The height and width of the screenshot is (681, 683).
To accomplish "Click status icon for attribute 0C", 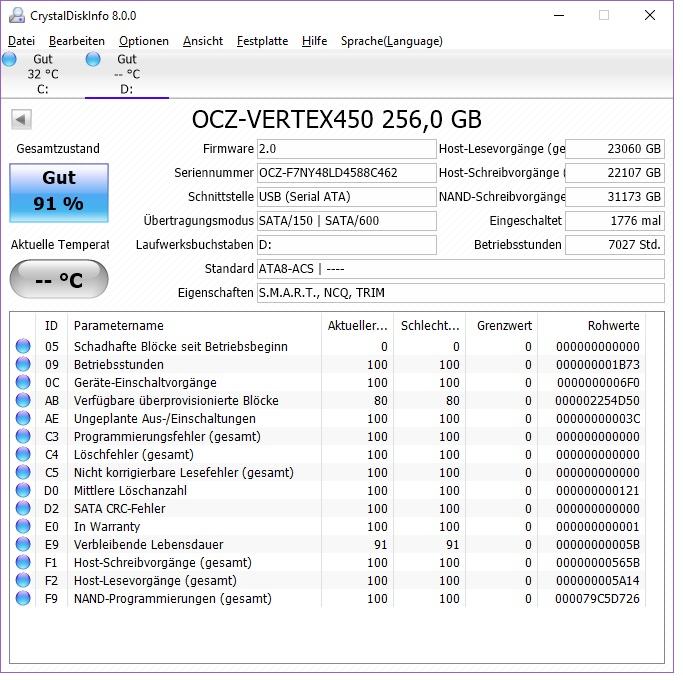I will [23, 383].
